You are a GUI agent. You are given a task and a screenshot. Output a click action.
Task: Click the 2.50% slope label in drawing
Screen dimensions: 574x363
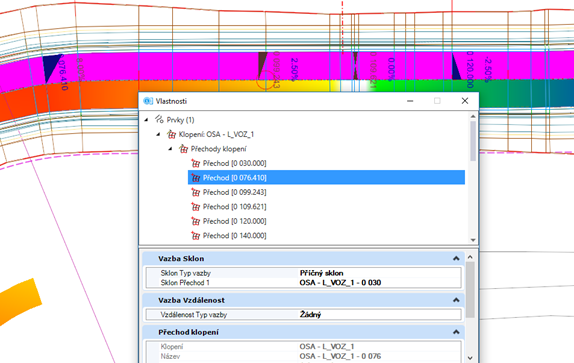point(294,69)
